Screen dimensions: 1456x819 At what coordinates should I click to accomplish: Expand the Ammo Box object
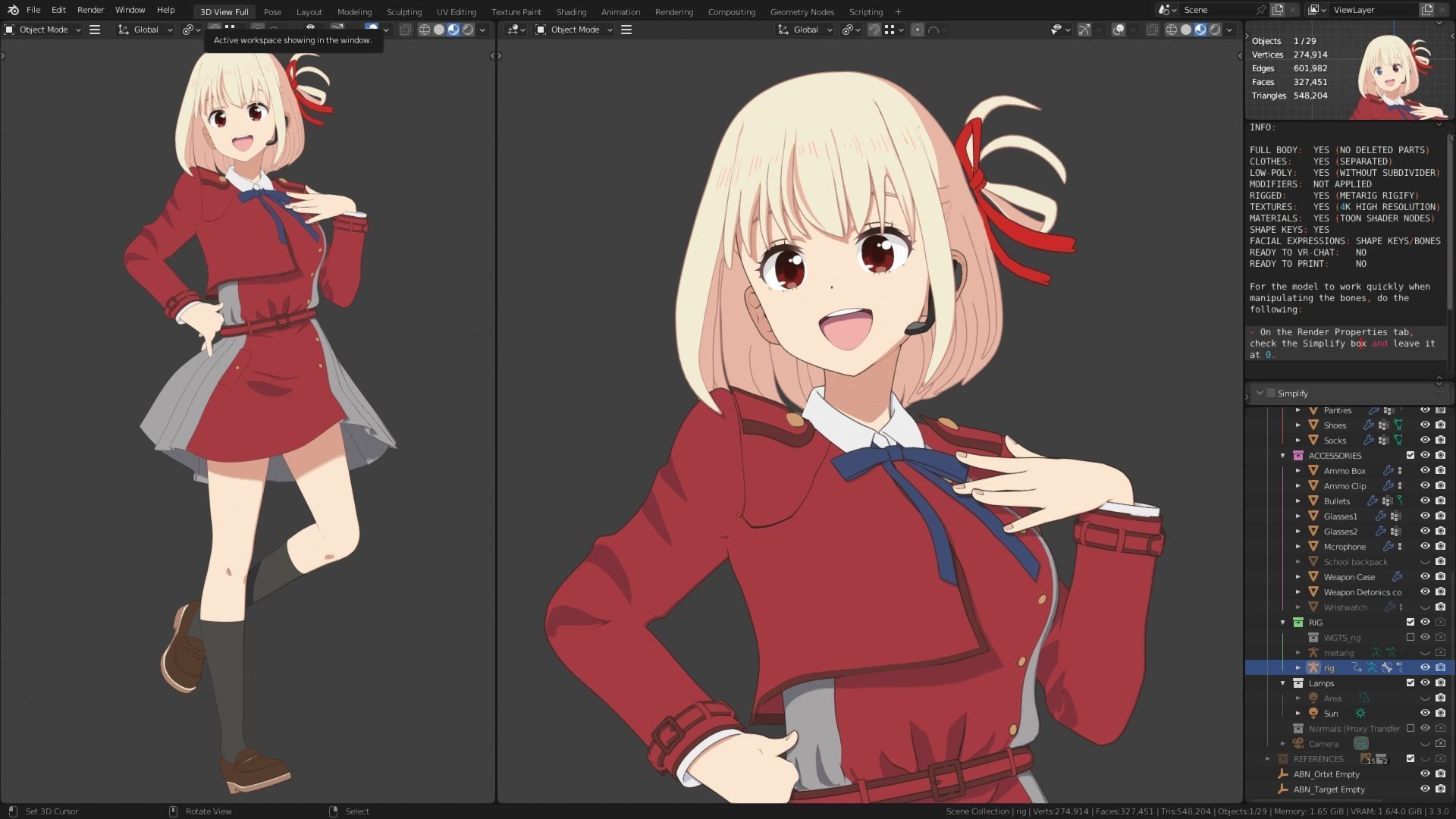coord(1298,471)
